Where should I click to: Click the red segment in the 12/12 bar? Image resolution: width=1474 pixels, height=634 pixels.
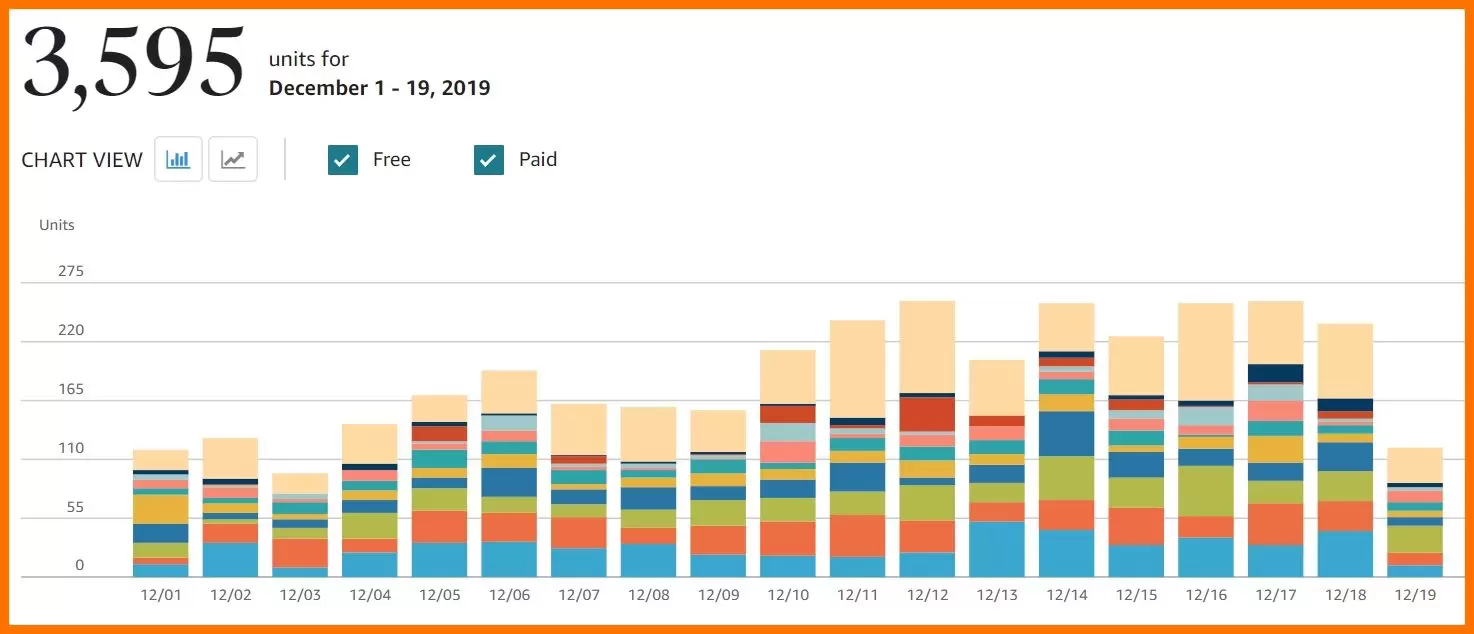tap(927, 414)
